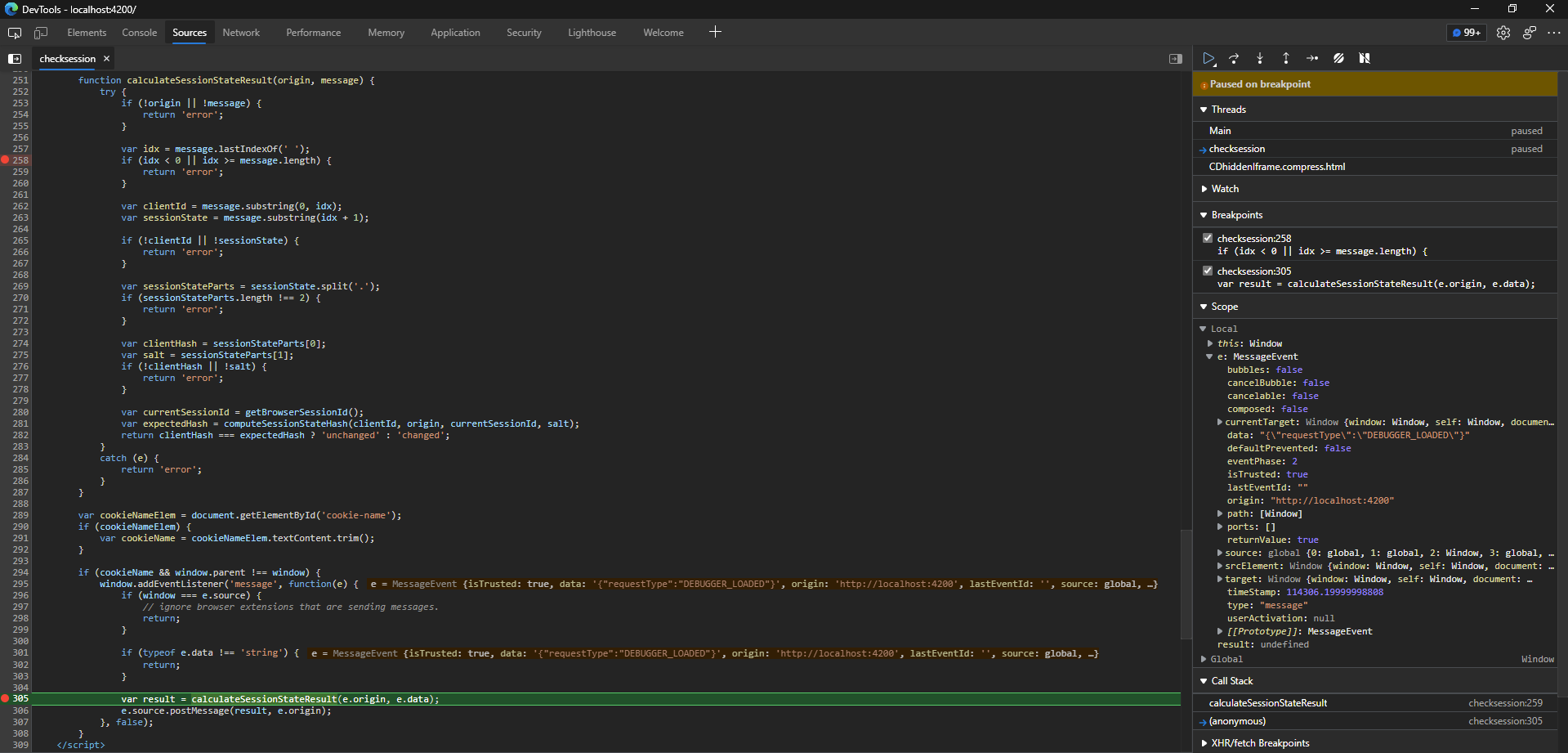
Task: Open the Network tab
Action: pos(241,33)
